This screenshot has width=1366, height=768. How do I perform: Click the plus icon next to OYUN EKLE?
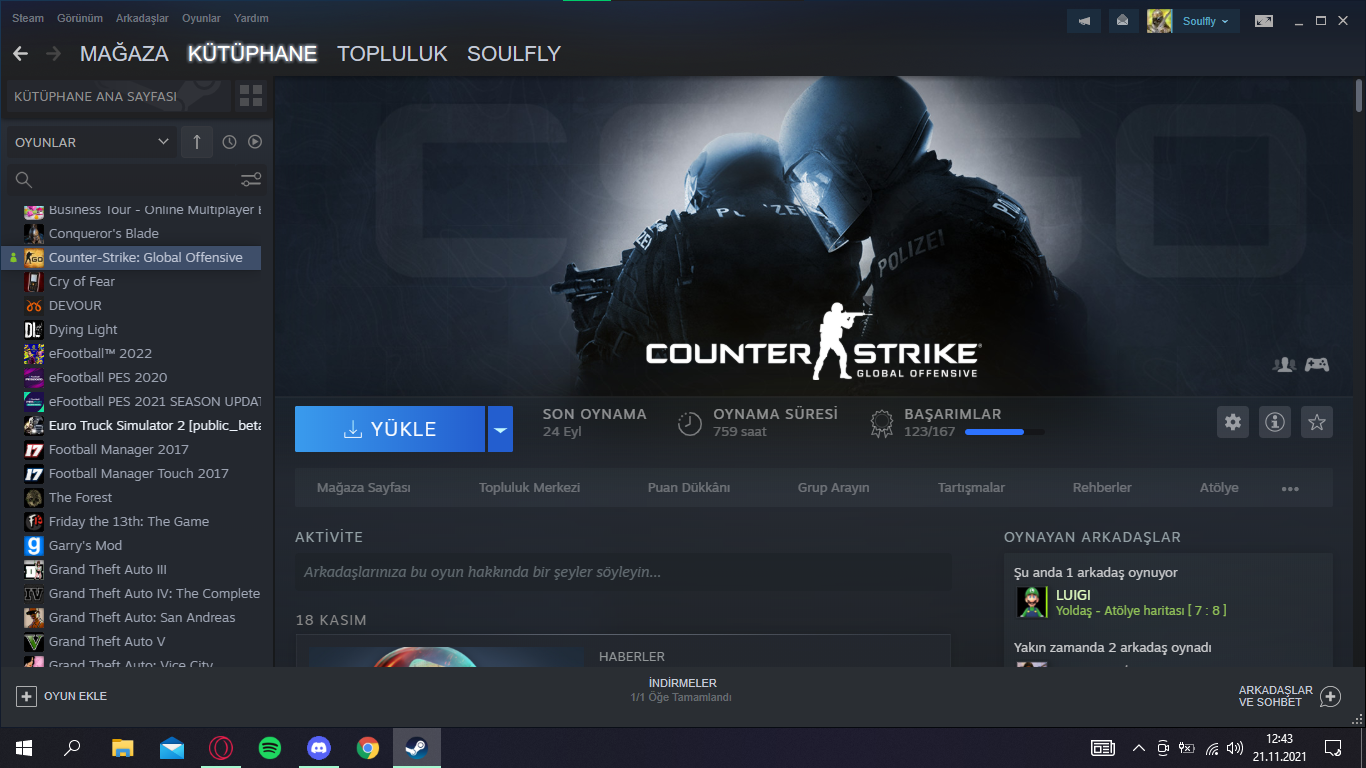coord(26,696)
